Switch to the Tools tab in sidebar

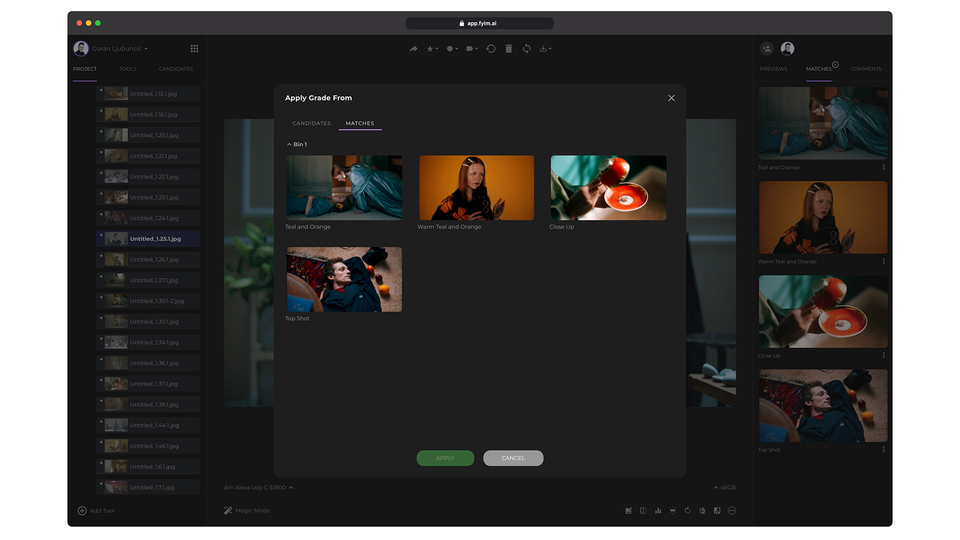click(128, 69)
